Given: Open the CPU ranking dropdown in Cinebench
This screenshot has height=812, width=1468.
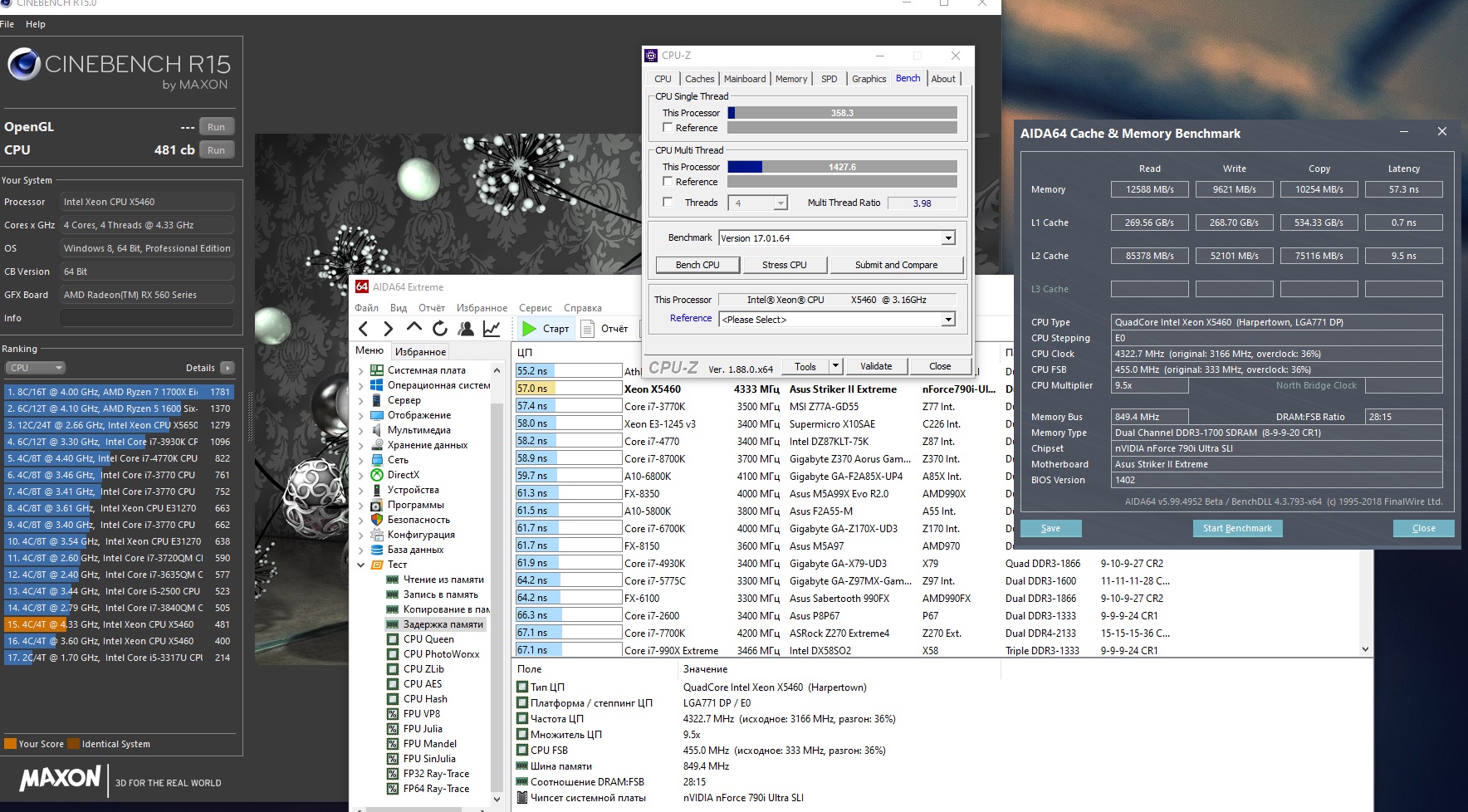Looking at the screenshot, I should coord(36,368).
